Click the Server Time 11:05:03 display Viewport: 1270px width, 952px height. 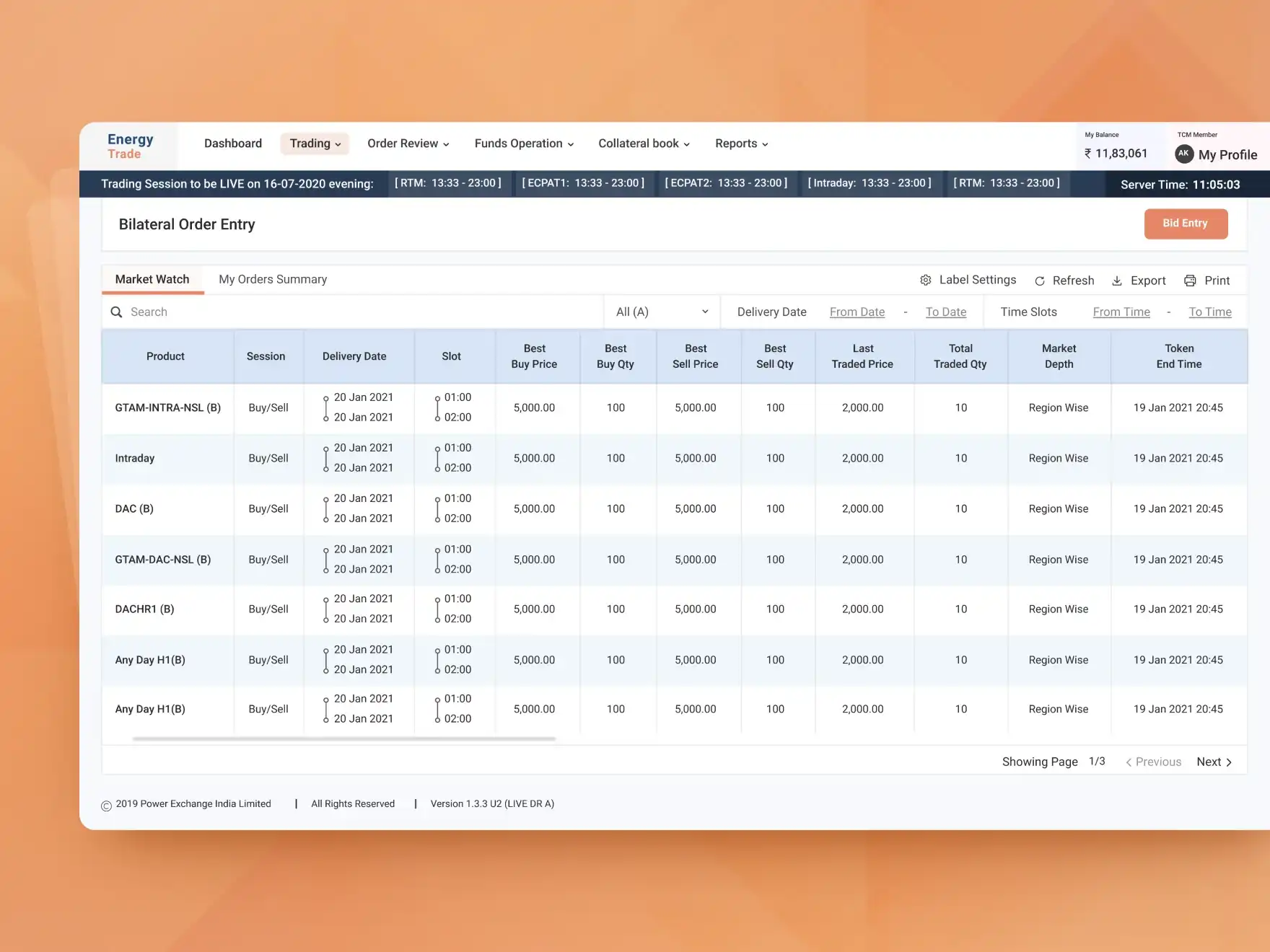pyautogui.click(x=1181, y=185)
